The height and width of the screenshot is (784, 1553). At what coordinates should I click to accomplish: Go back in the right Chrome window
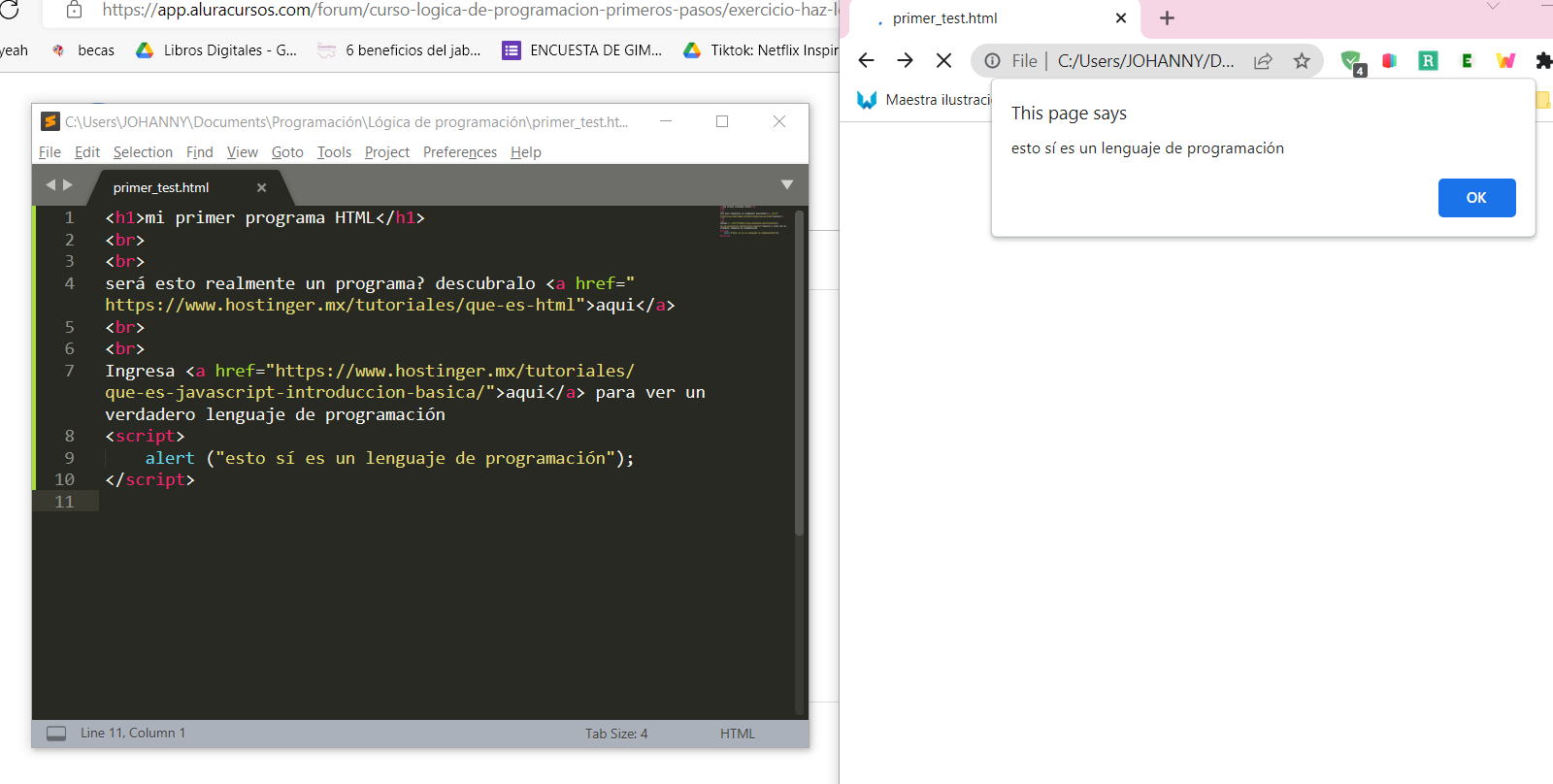[867, 60]
